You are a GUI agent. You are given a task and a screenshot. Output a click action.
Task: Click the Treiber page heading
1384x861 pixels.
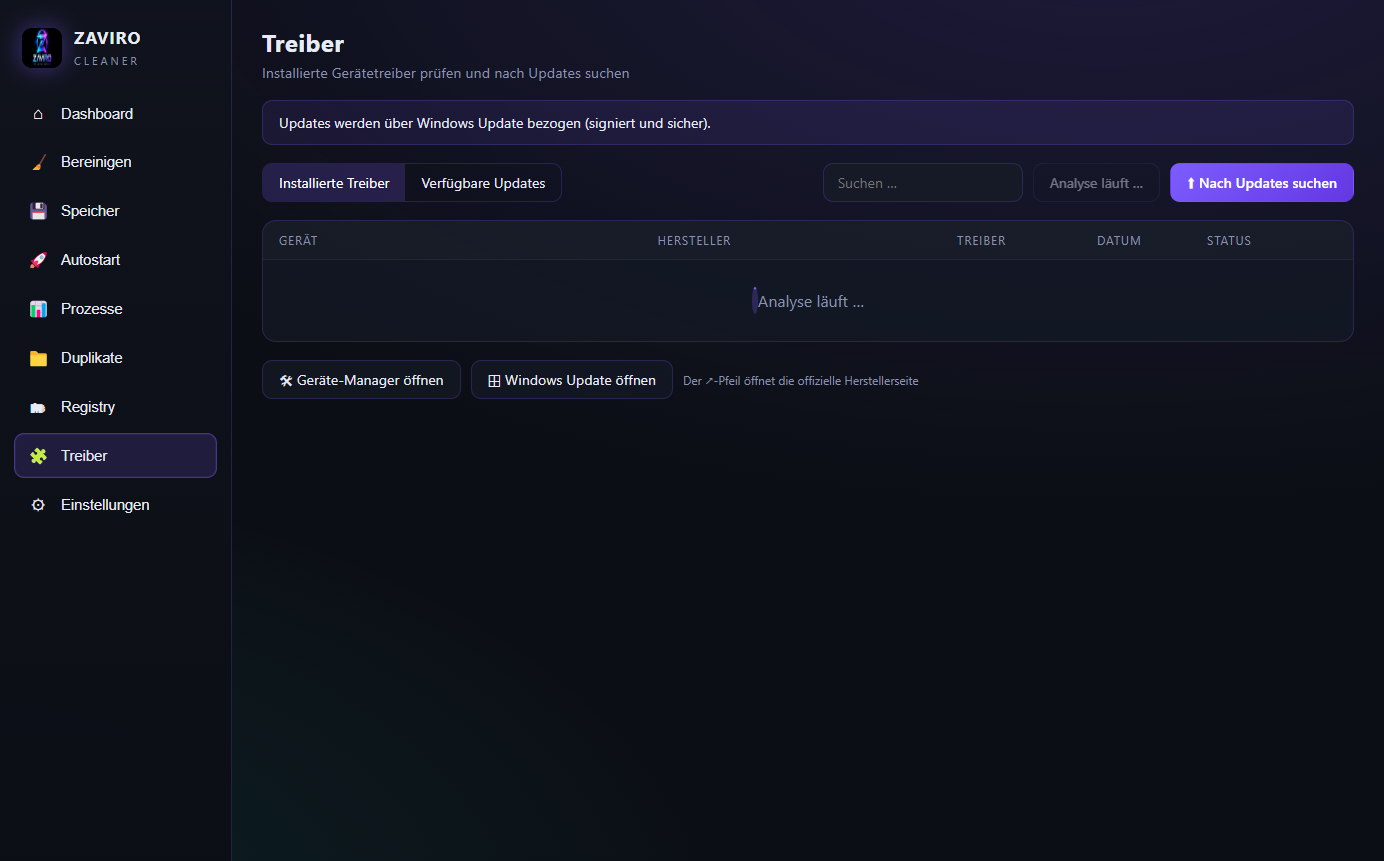(x=303, y=44)
